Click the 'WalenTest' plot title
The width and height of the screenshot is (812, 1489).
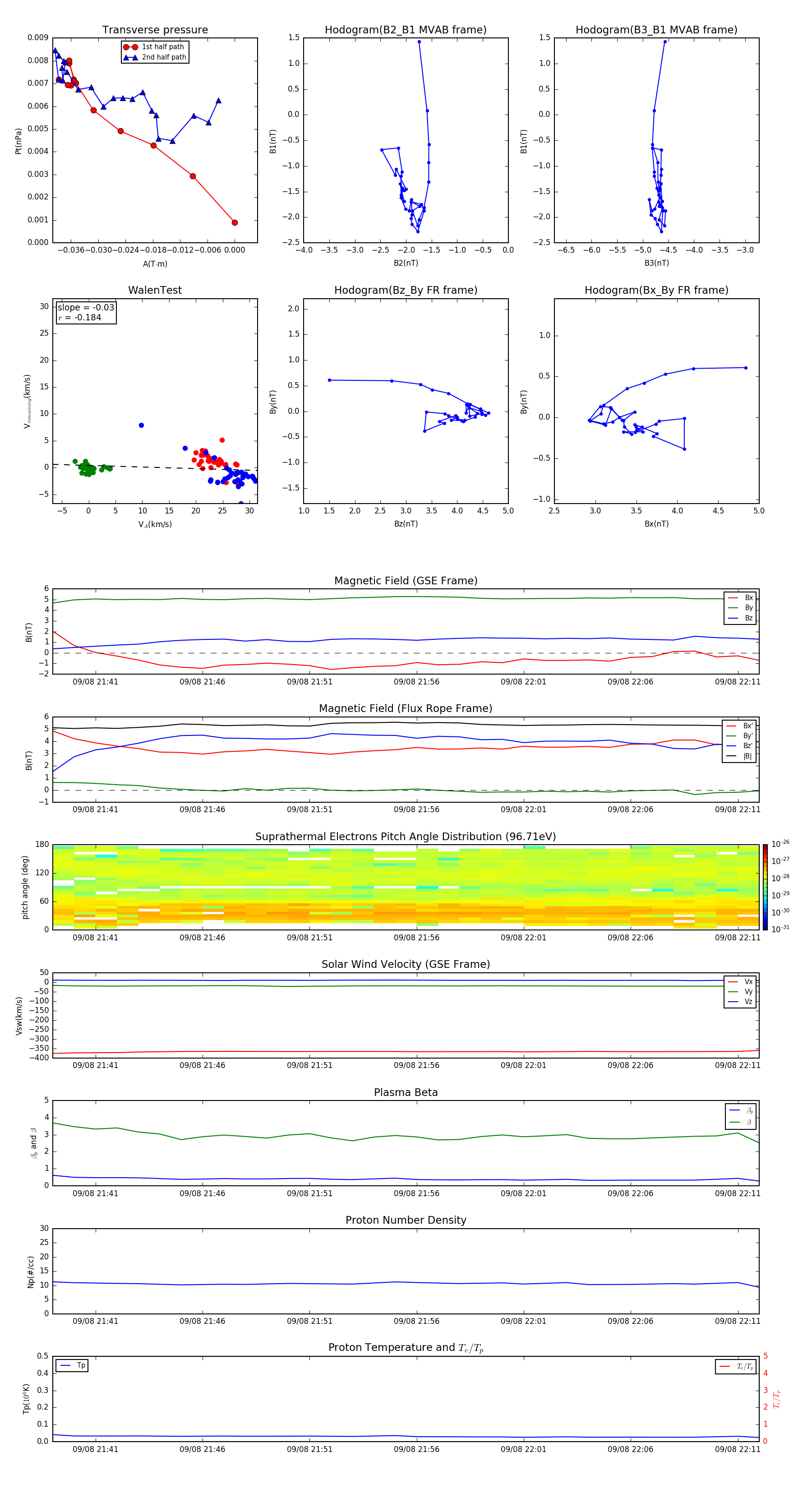pyautogui.click(x=155, y=290)
